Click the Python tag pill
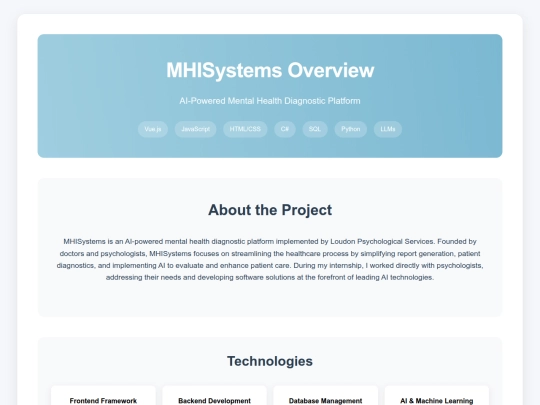 click(351, 129)
